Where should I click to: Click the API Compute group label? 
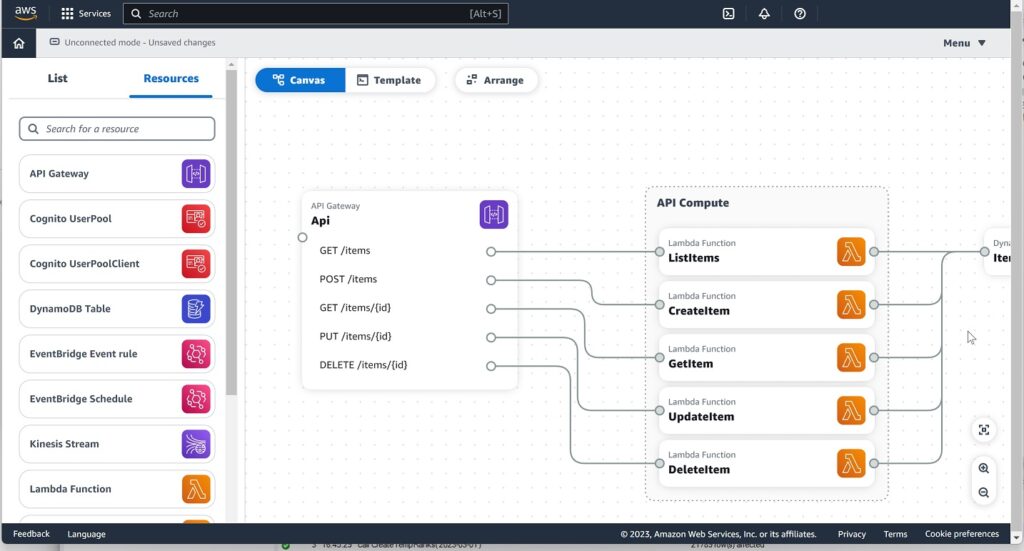[x=692, y=202]
